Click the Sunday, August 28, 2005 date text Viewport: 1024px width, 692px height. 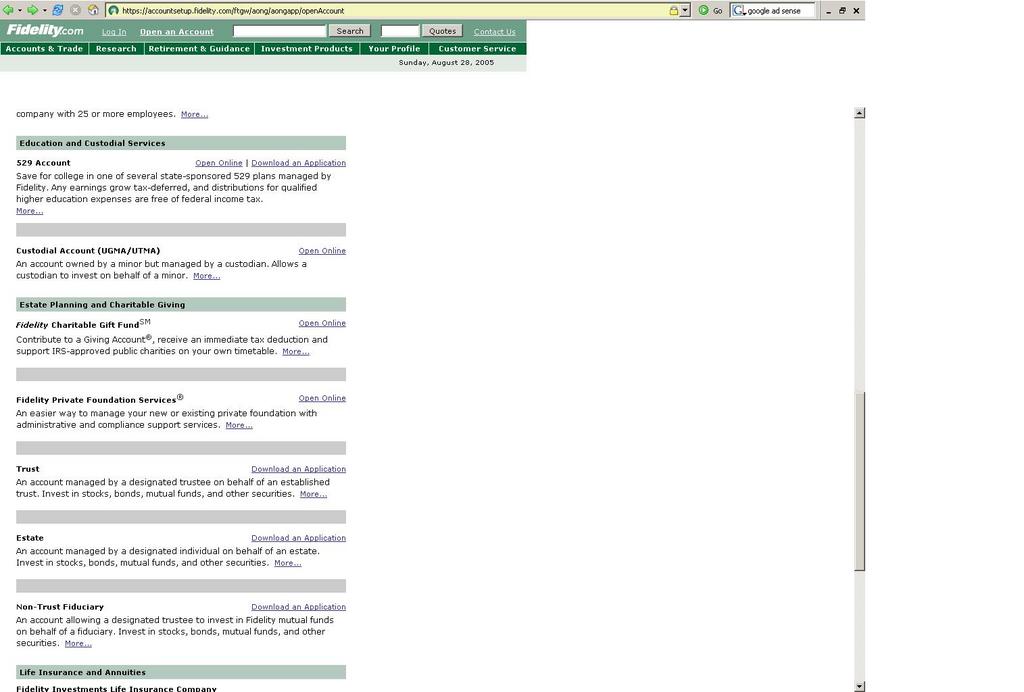[446, 63]
